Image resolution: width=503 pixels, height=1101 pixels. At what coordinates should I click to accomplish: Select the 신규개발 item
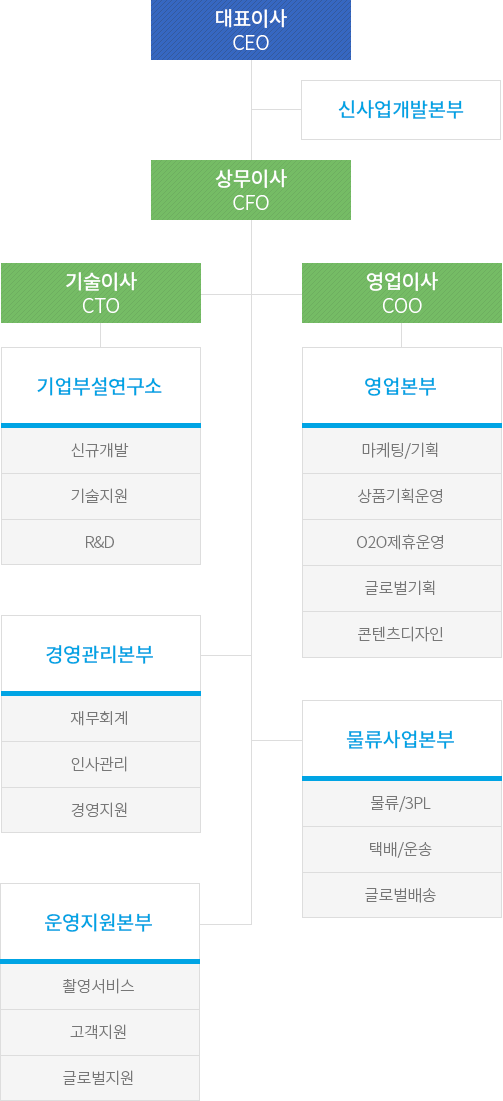tap(100, 451)
